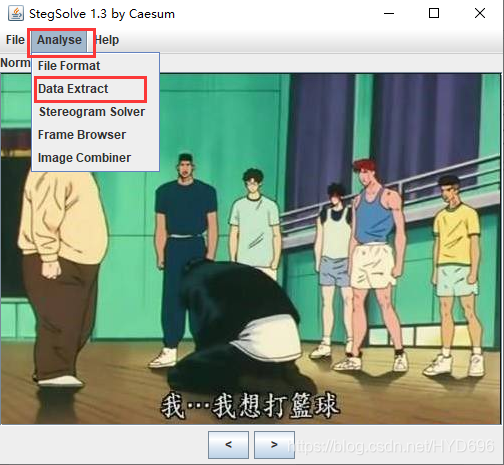The image size is (504, 465).
Task: Go to previous image filter
Action: click(x=228, y=444)
